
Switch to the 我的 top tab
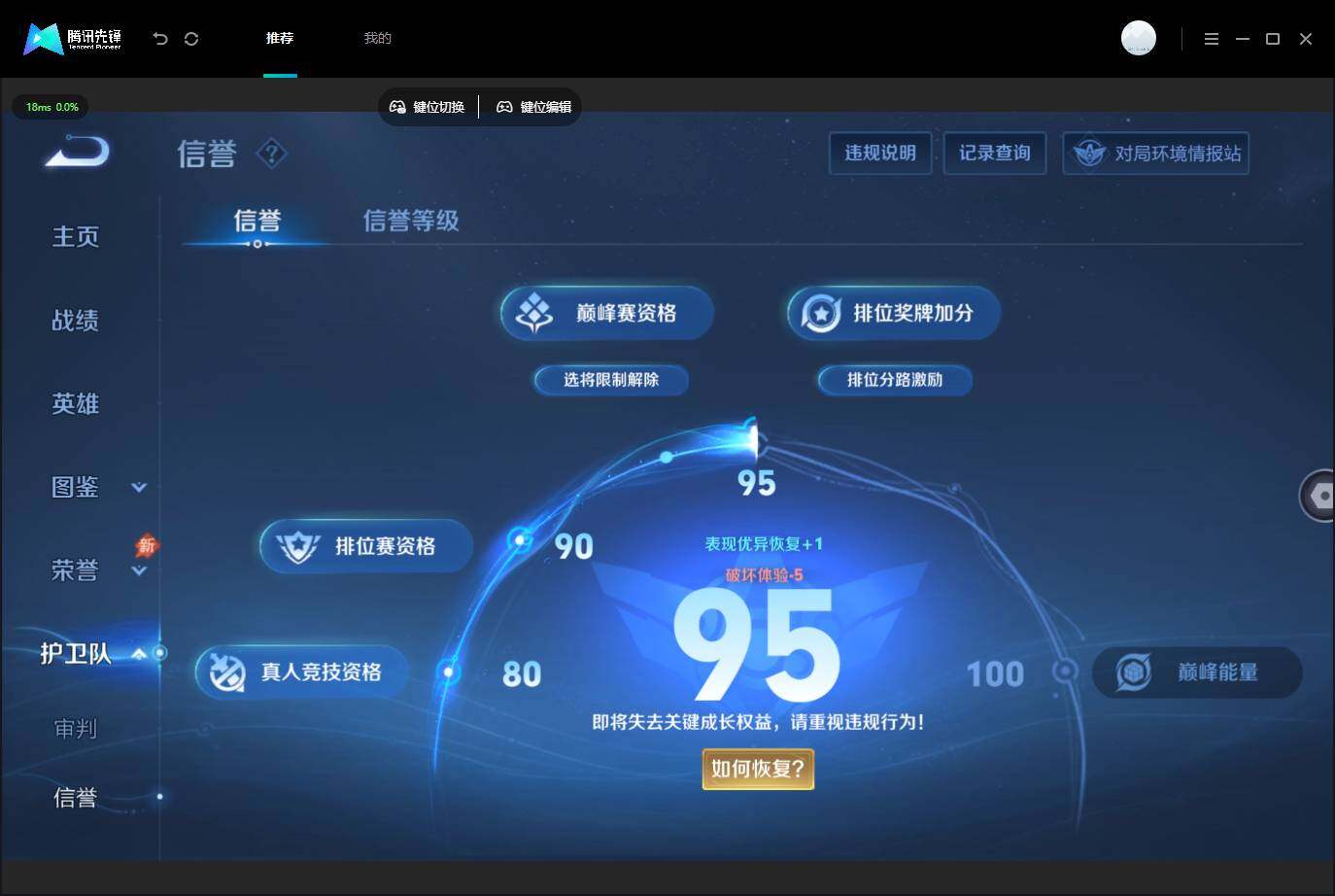click(377, 38)
